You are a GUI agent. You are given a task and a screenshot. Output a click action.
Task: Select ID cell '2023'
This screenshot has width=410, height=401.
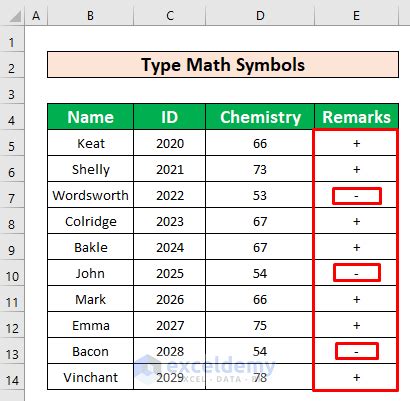tap(170, 221)
